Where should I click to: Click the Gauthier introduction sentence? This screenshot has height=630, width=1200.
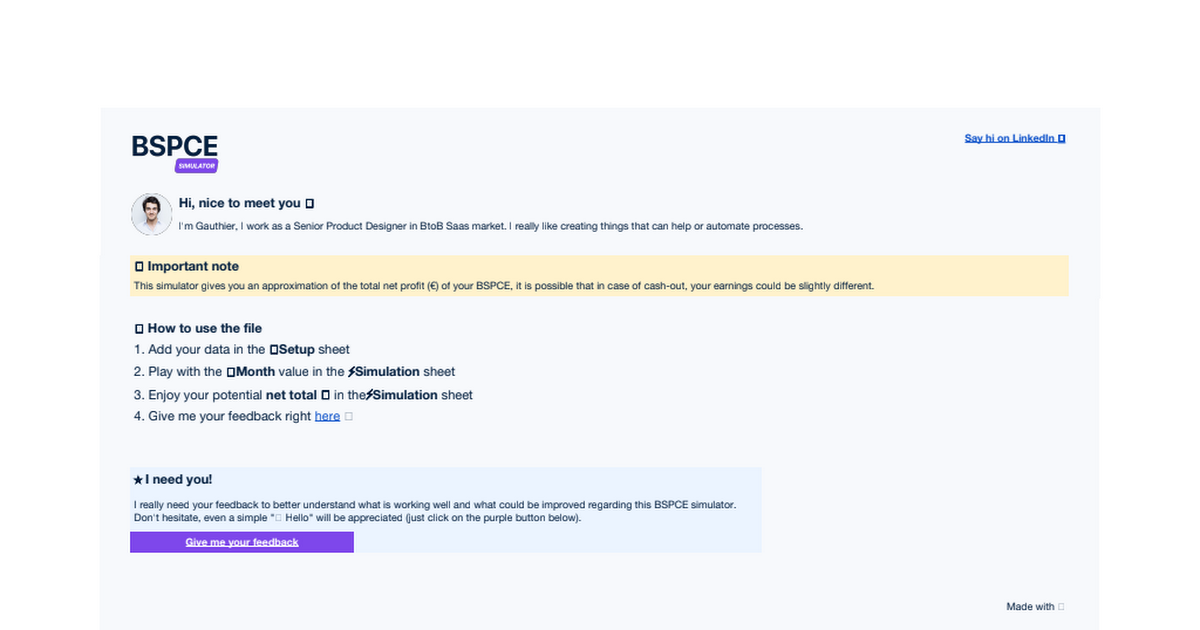pyautogui.click(x=490, y=226)
